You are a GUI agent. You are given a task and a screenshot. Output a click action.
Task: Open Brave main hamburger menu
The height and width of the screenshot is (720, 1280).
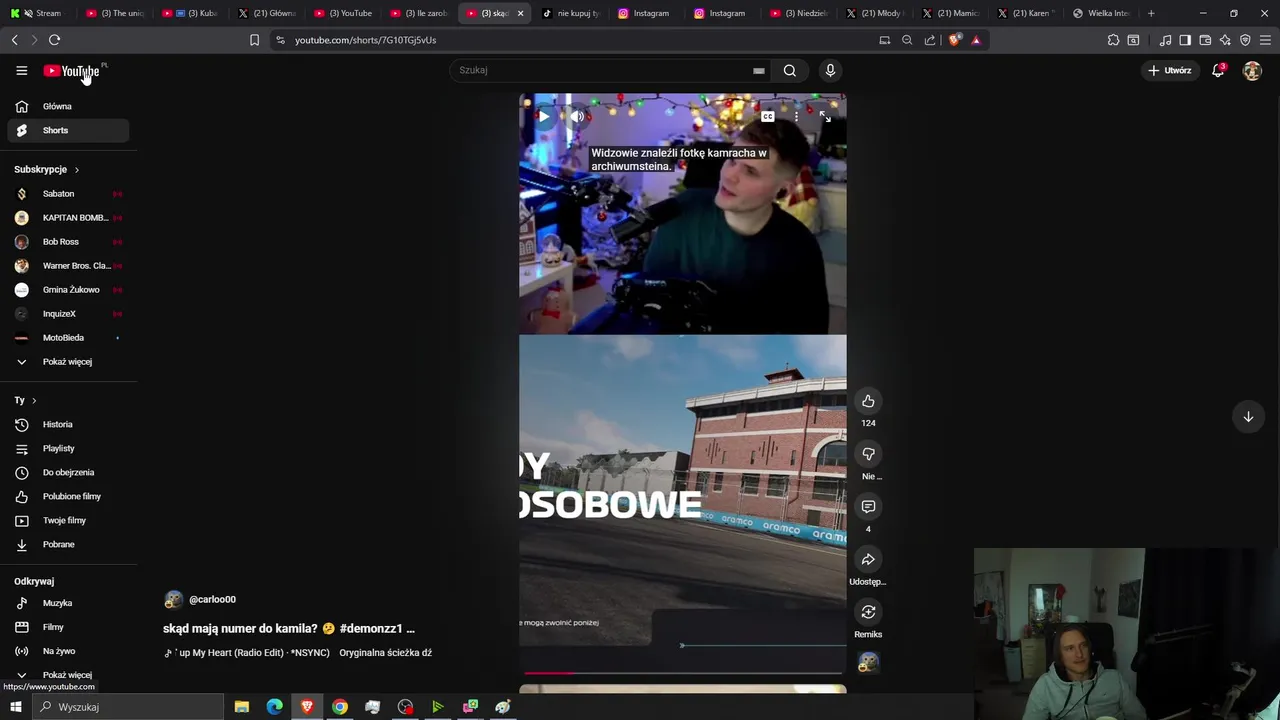tap(1265, 40)
